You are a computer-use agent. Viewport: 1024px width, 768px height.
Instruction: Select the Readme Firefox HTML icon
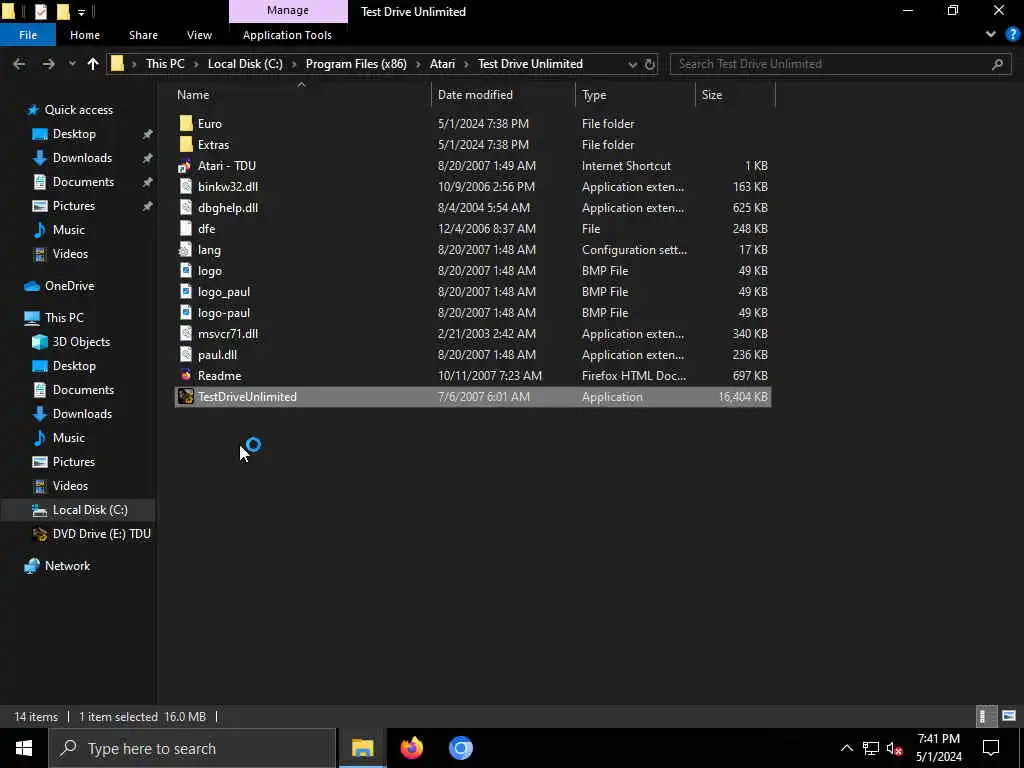[186, 376]
